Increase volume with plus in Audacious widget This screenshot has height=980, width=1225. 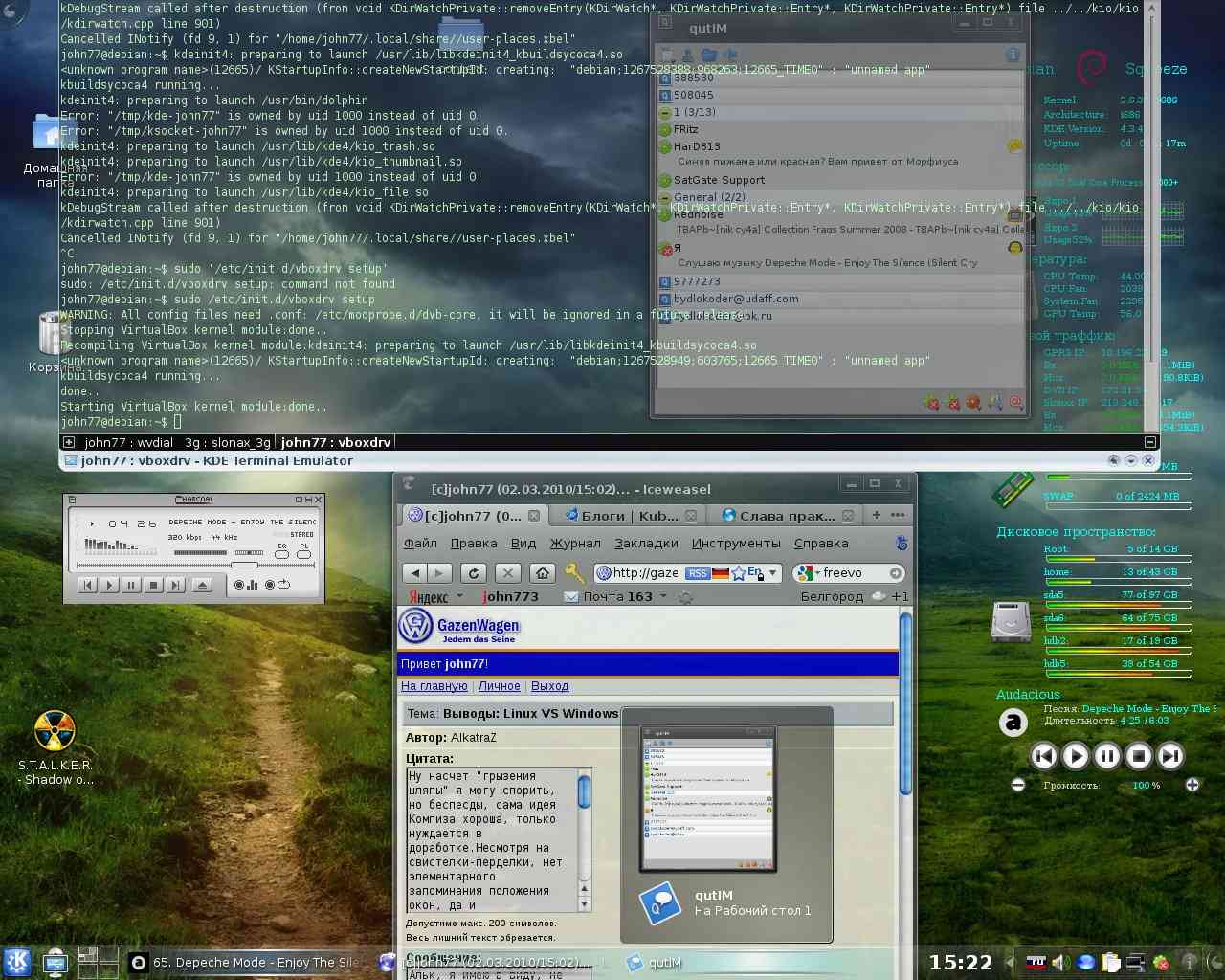click(1192, 785)
